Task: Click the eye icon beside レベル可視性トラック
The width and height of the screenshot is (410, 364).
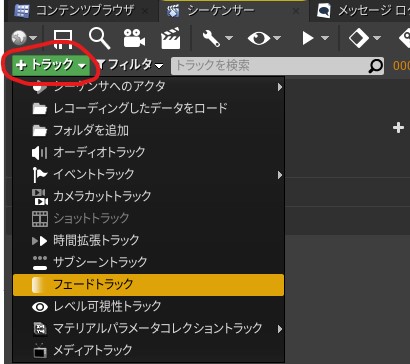Action: [40, 307]
